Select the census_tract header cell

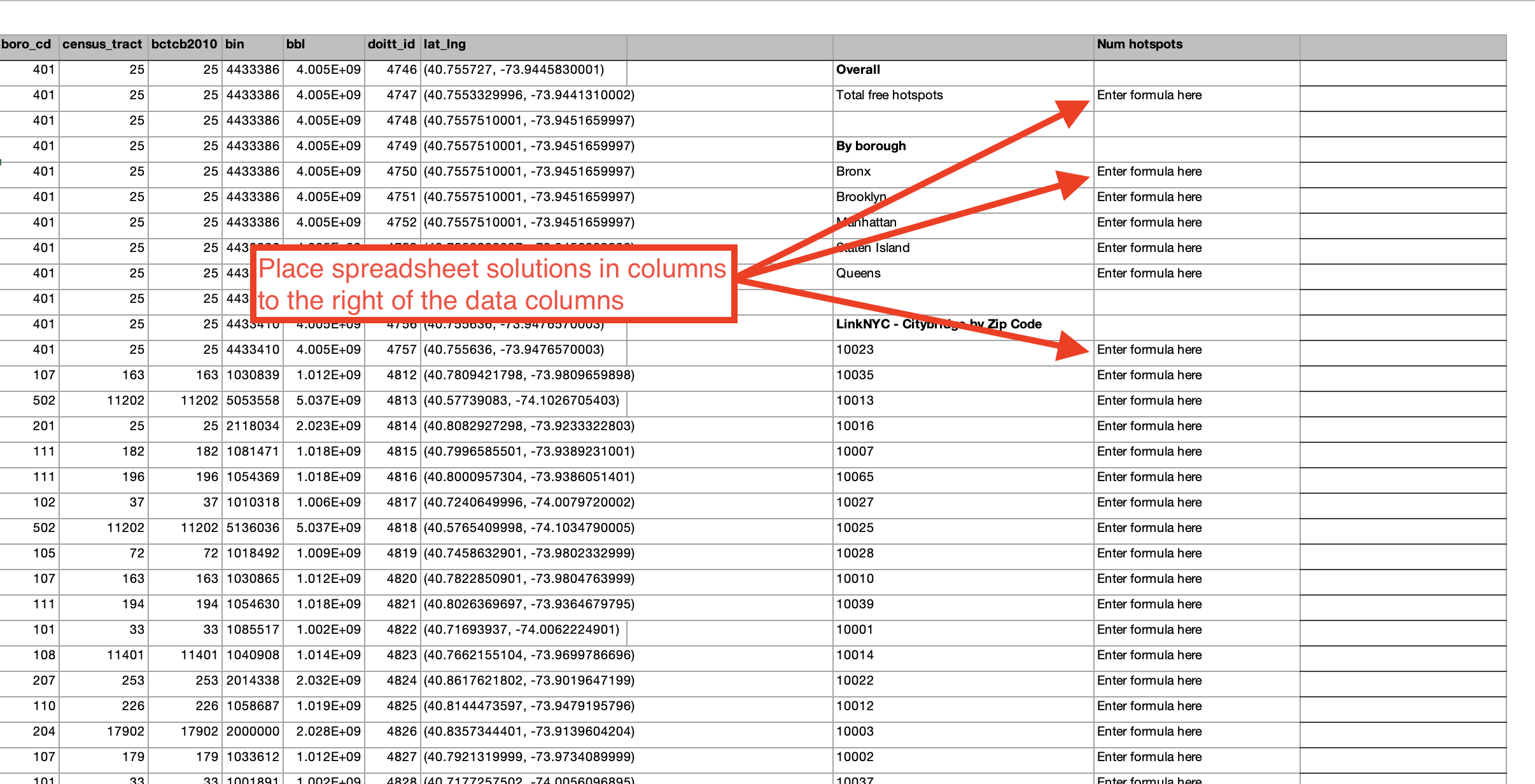(104, 48)
